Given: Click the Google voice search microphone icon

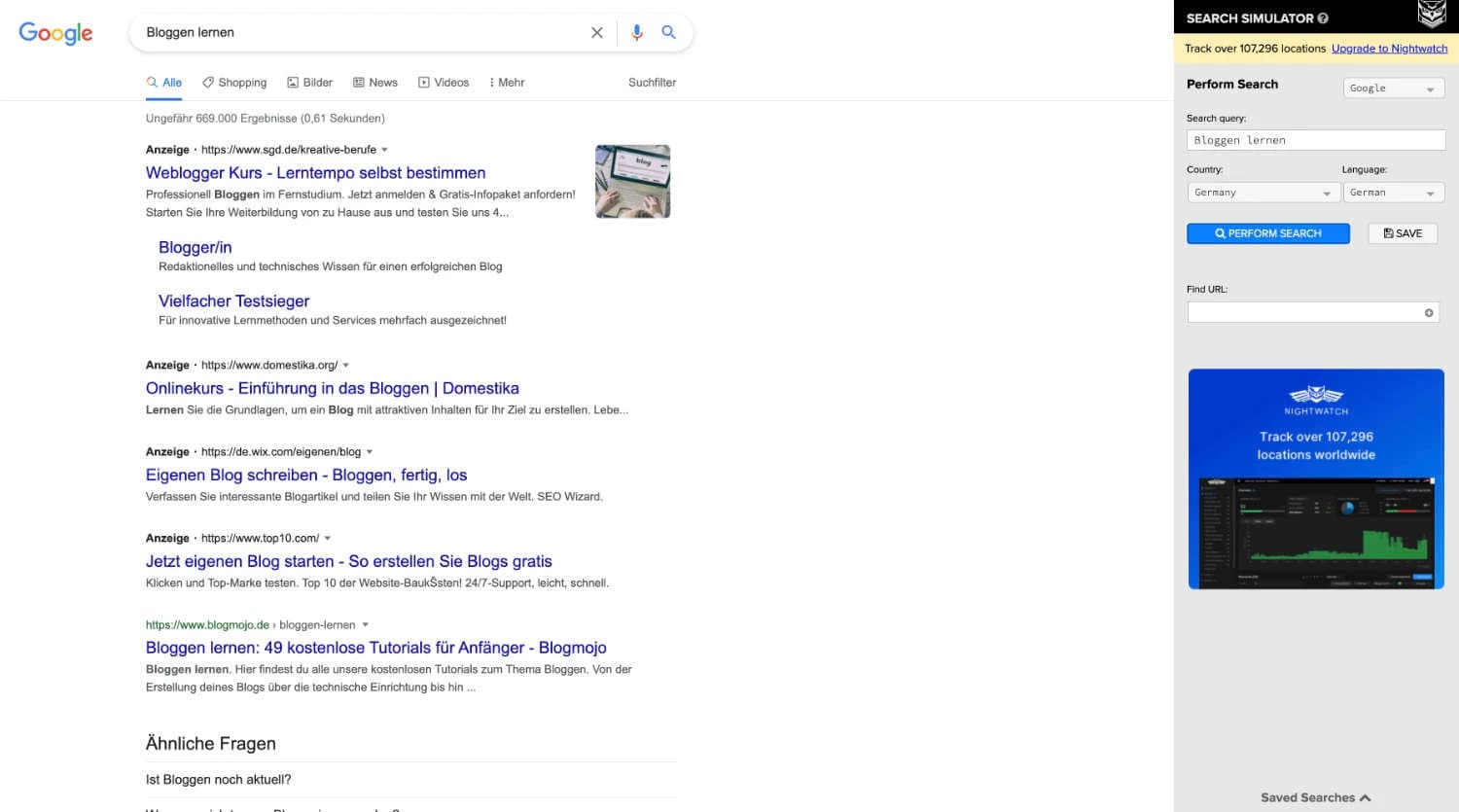Looking at the screenshot, I should point(637,32).
